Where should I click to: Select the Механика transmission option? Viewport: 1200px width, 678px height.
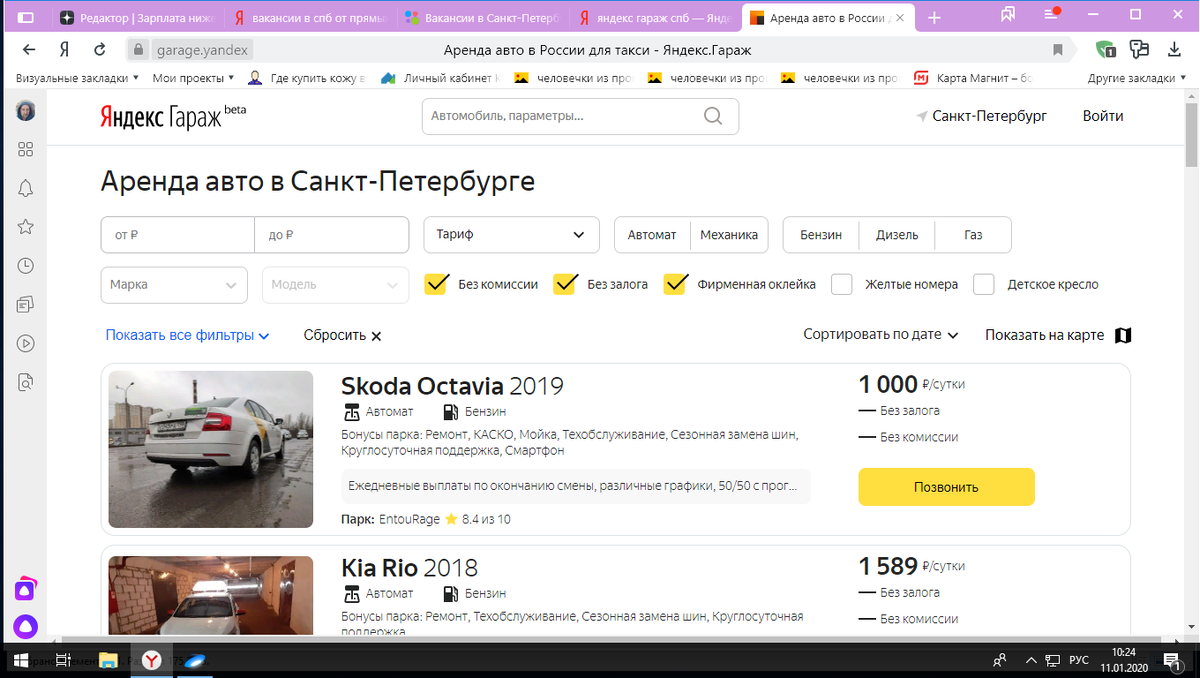[x=729, y=234]
